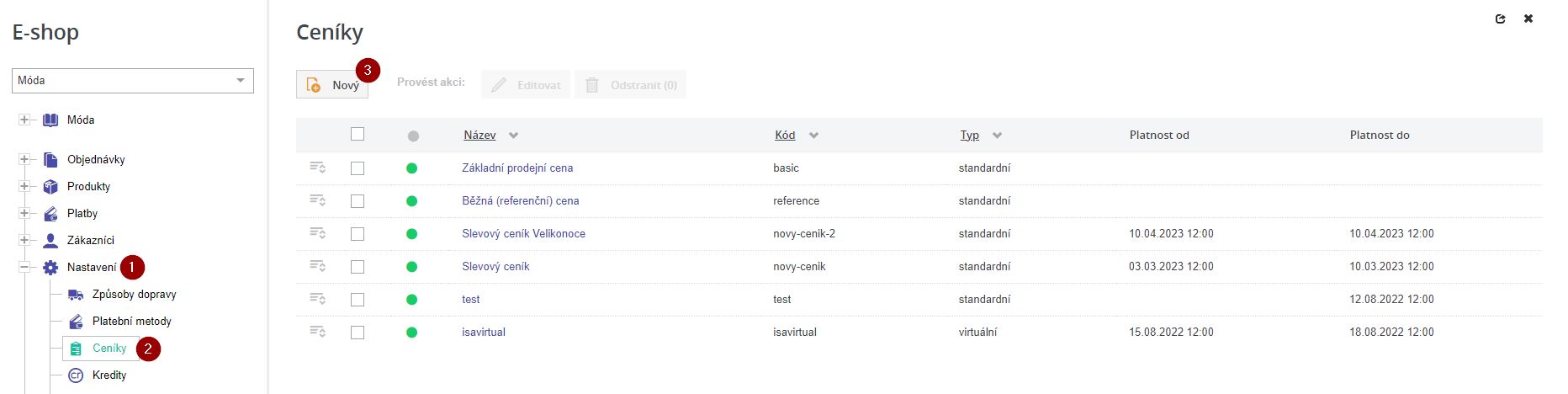Image resolution: width=1568 pixels, height=394 pixels.
Task: Click the refresh icon in top right corner
Action: (1500, 19)
